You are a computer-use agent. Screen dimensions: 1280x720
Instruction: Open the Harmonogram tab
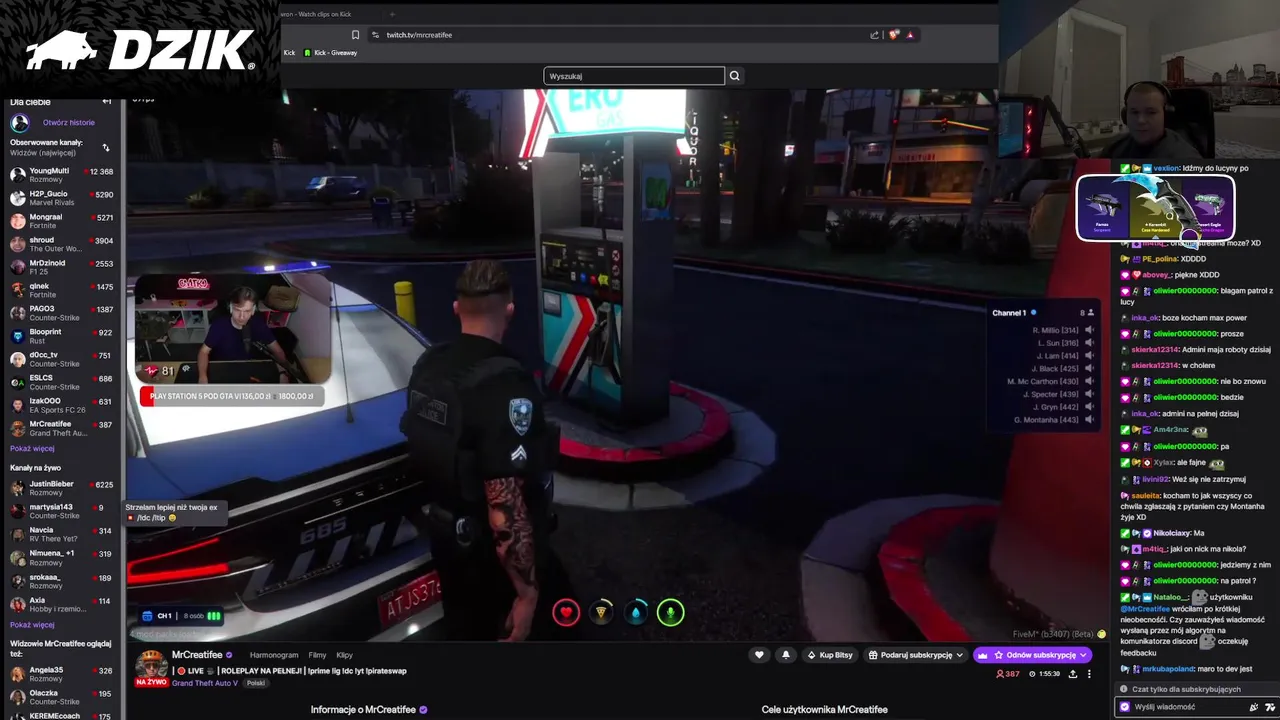(274, 655)
